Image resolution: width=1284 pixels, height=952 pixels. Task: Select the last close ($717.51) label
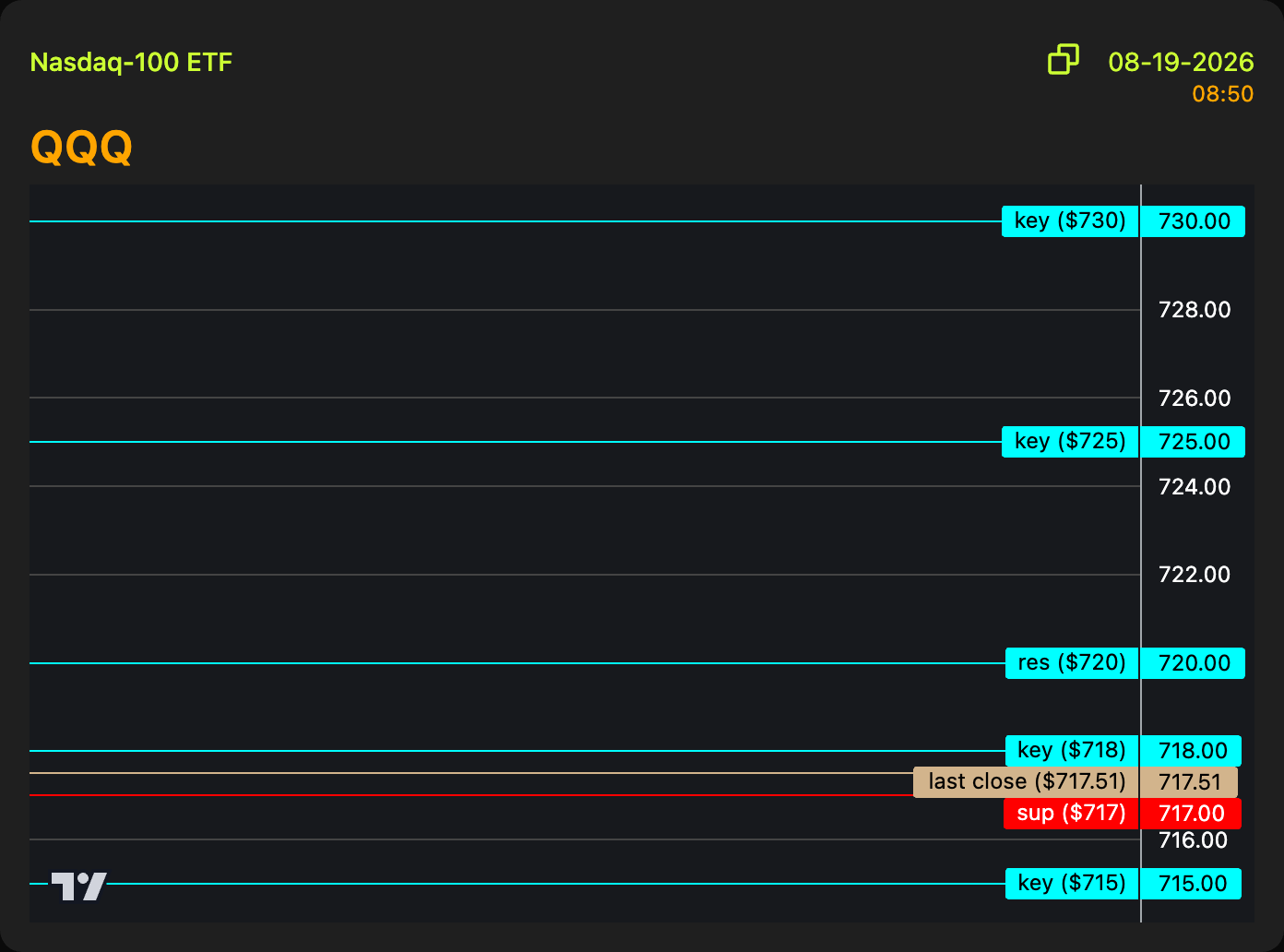[x=1027, y=782]
